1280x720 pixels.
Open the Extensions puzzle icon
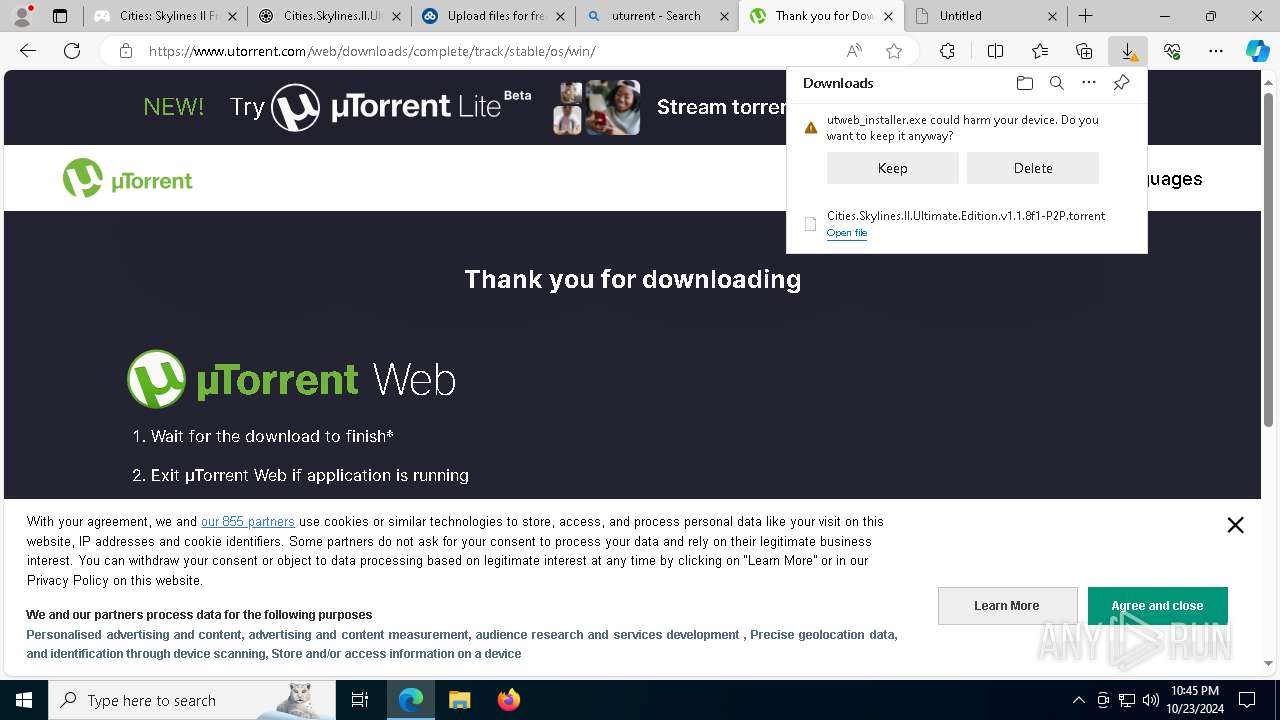click(947, 51)
